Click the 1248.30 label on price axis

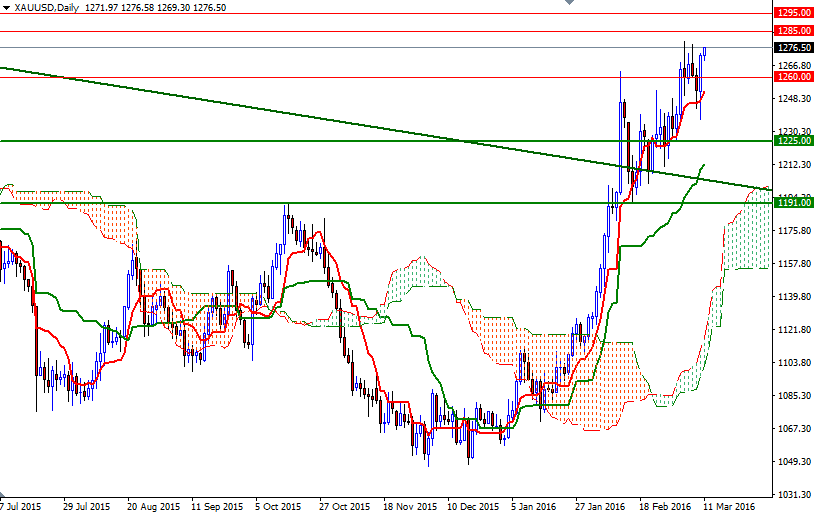(x=791, y=98)
